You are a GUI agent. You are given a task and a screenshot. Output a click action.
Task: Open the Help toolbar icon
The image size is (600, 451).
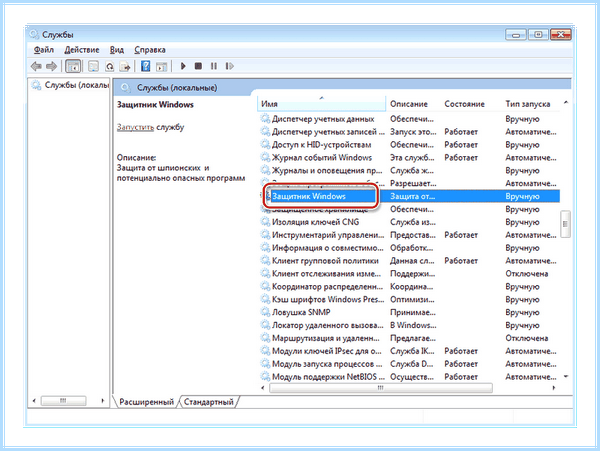[145, 66]
